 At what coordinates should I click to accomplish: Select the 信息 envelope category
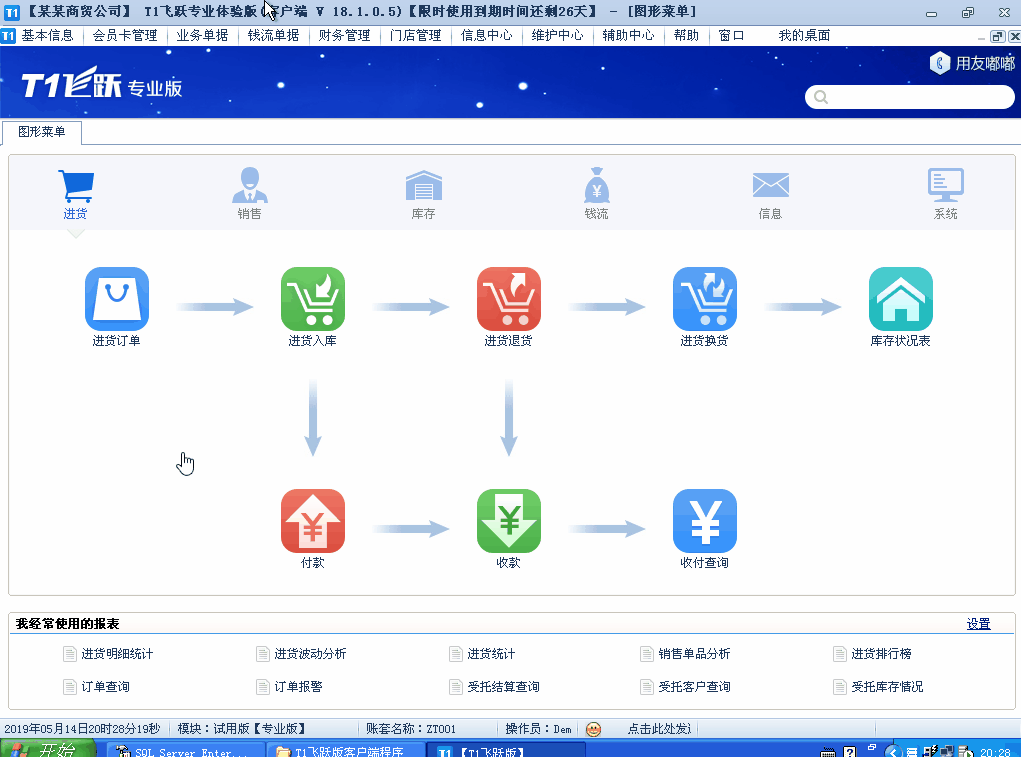(x=770, y=194)
